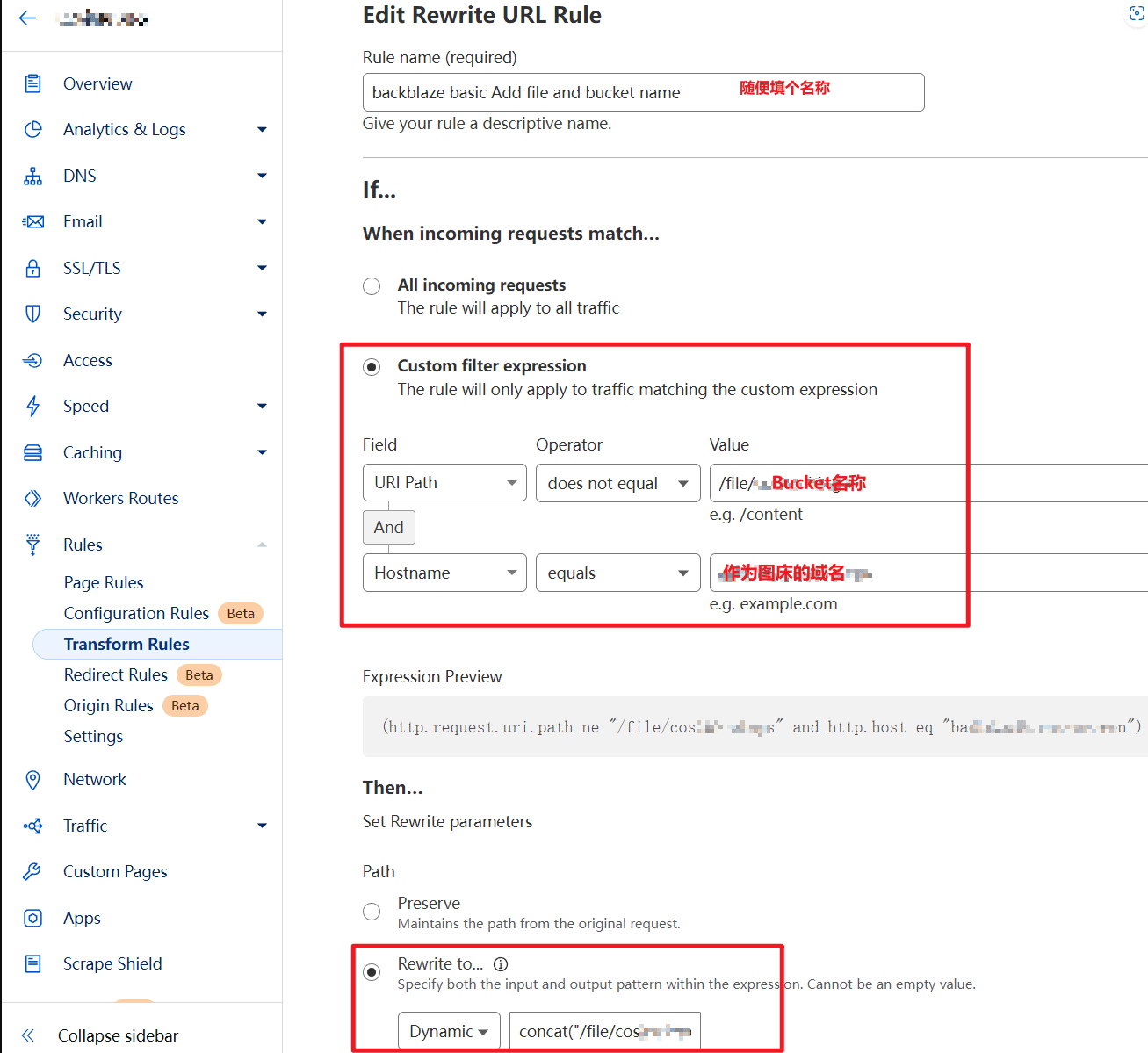Image resolution: width=1148 pixels, height=1053 pixels.
Task: Collapse the Rules section in sidebar
Action: (262, 545)
